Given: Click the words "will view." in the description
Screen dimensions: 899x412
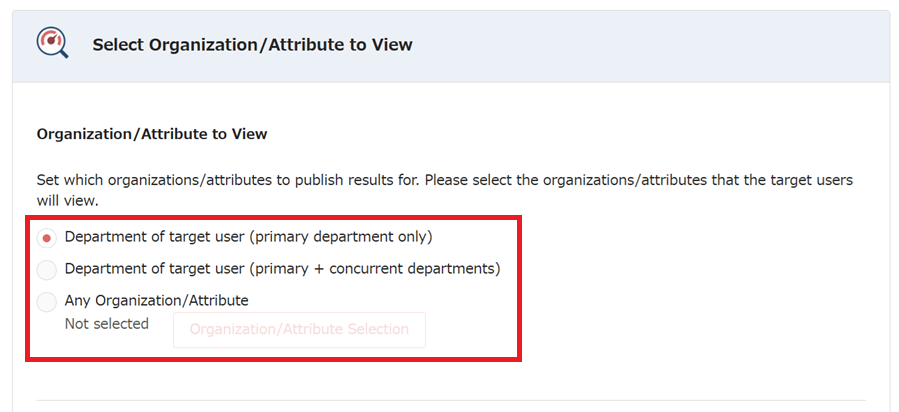Looking at the screenshot, I should [x=67, y=199].
